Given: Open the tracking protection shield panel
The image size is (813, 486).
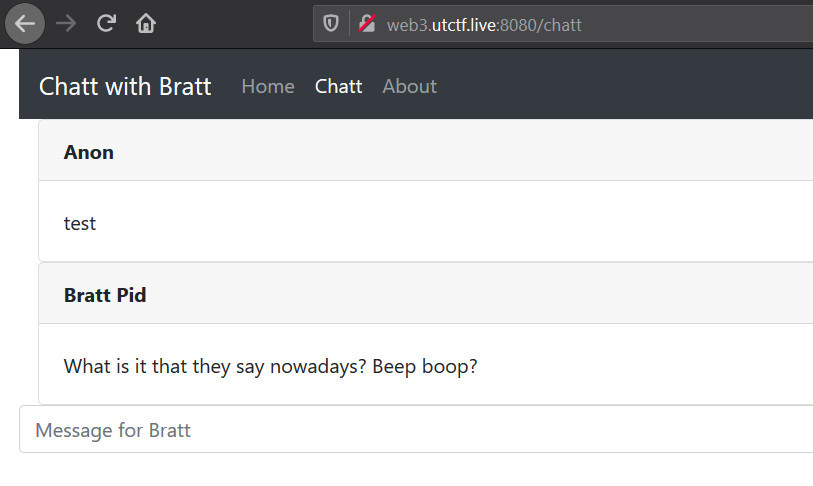Looking at the screenshot, I should click(331, 24).
